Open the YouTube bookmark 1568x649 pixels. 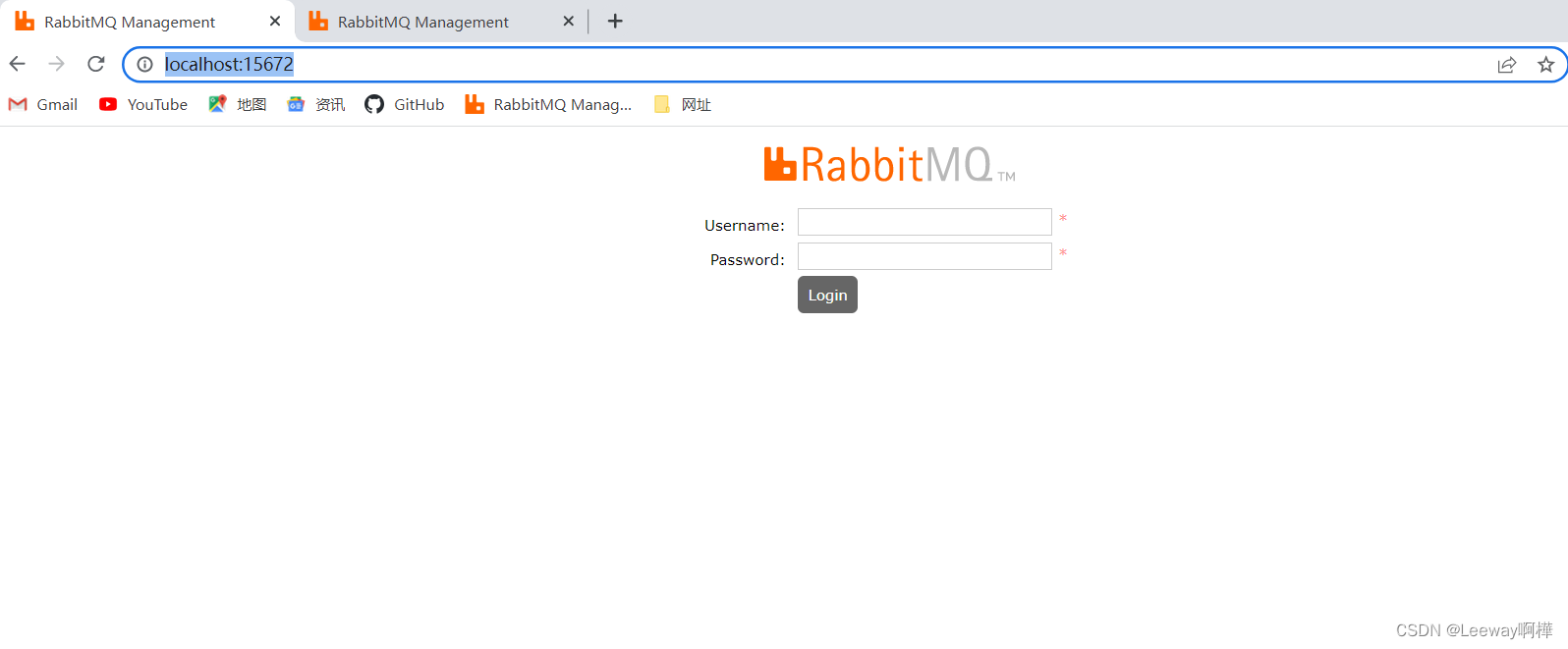[x=143, y=104]
